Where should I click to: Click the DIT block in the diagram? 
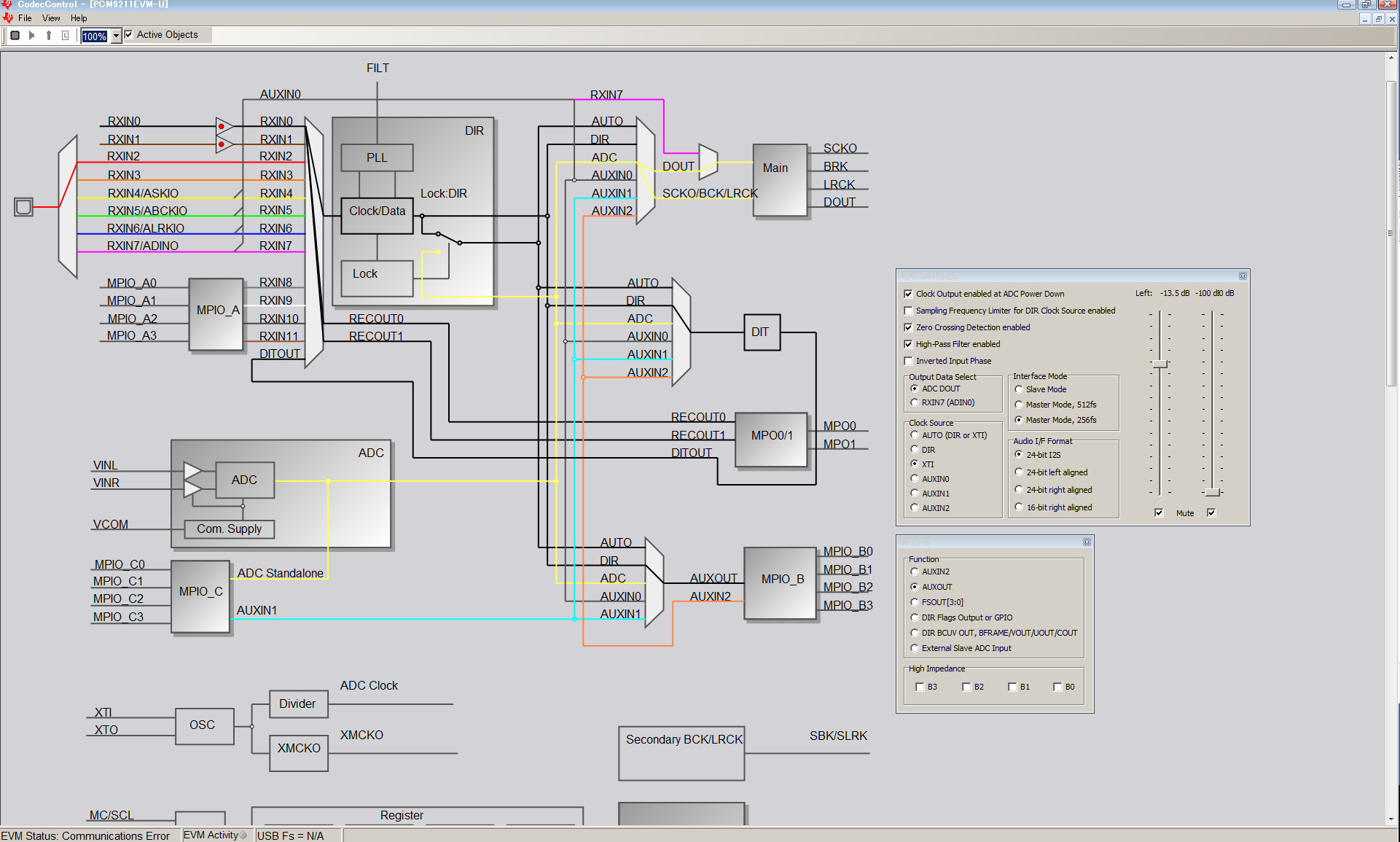point(761,332)
